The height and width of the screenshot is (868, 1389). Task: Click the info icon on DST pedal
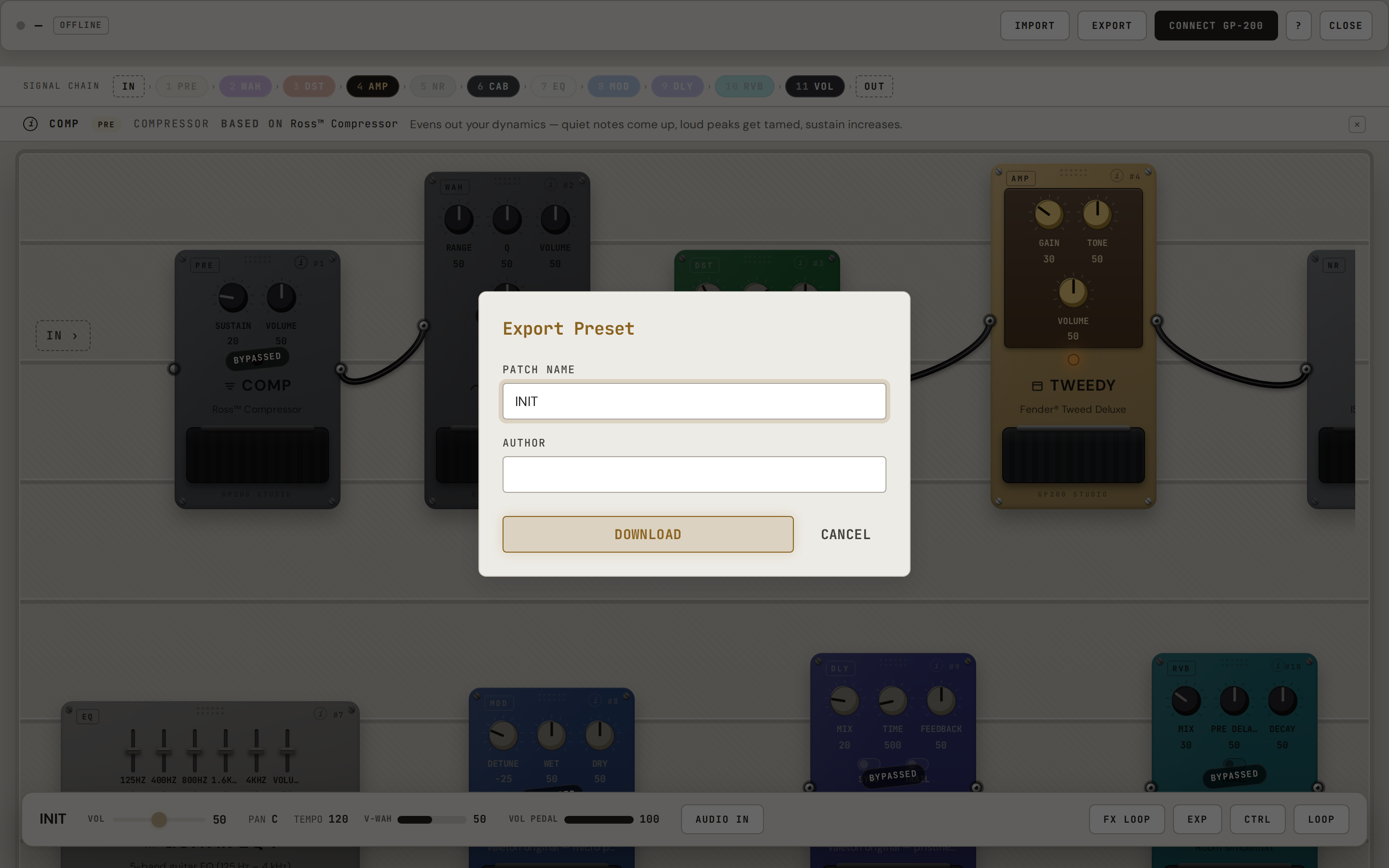coord(801,262)
